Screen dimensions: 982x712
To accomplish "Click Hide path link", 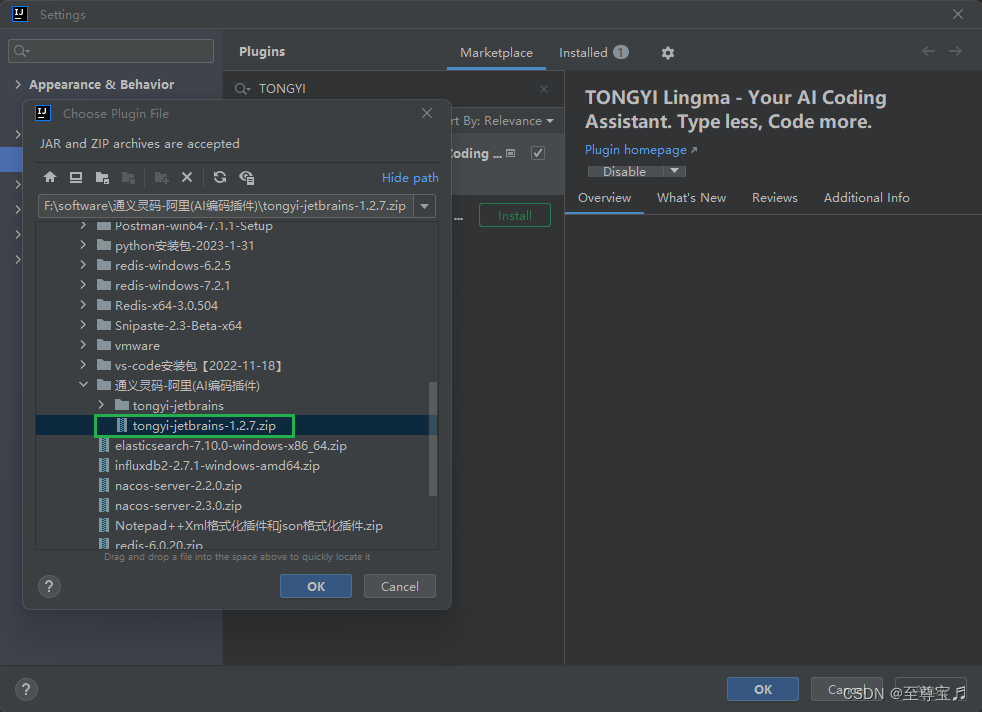I will point(410,178).
